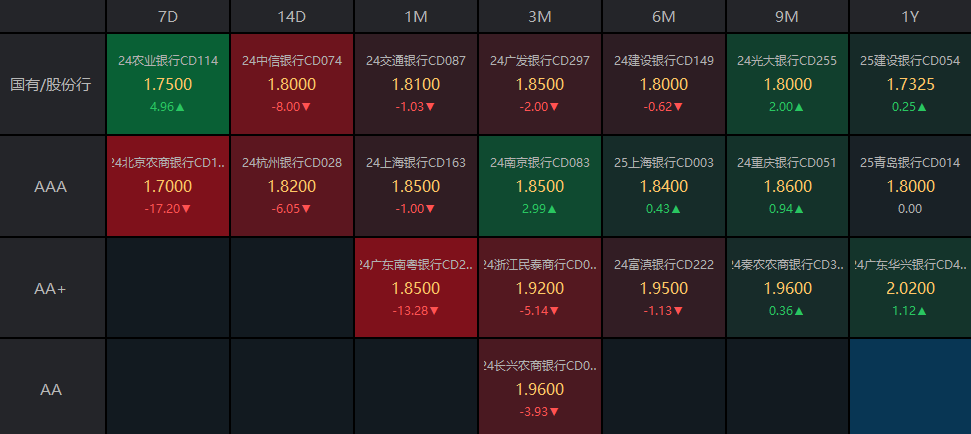Select the 3M column header
The image size is (971, 434).
pyautogui.click(x=540, y=16)
